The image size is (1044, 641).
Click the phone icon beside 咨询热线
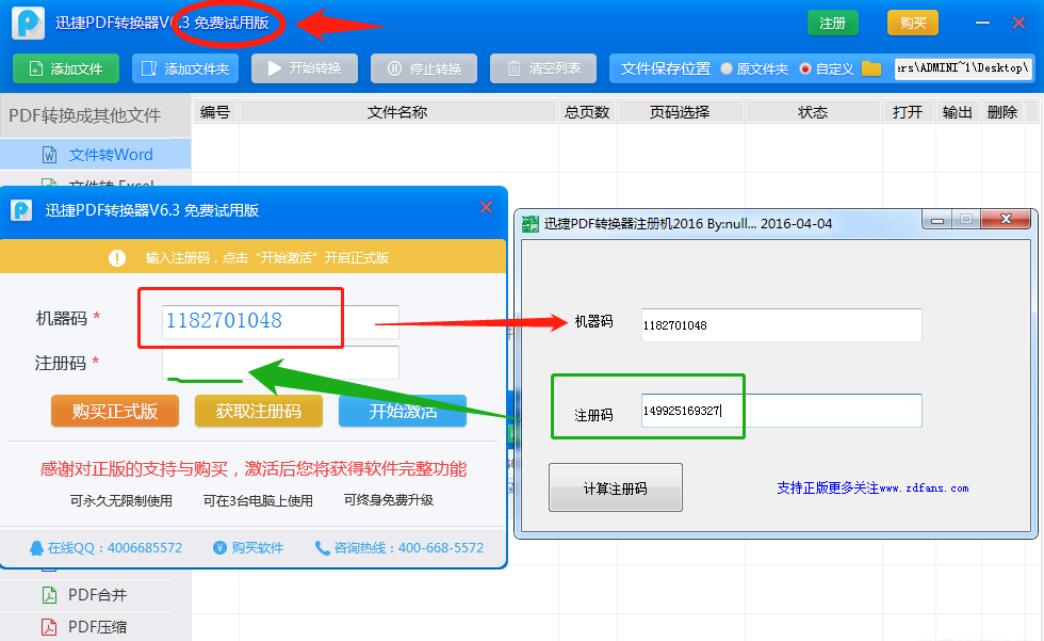pos(322,548)
